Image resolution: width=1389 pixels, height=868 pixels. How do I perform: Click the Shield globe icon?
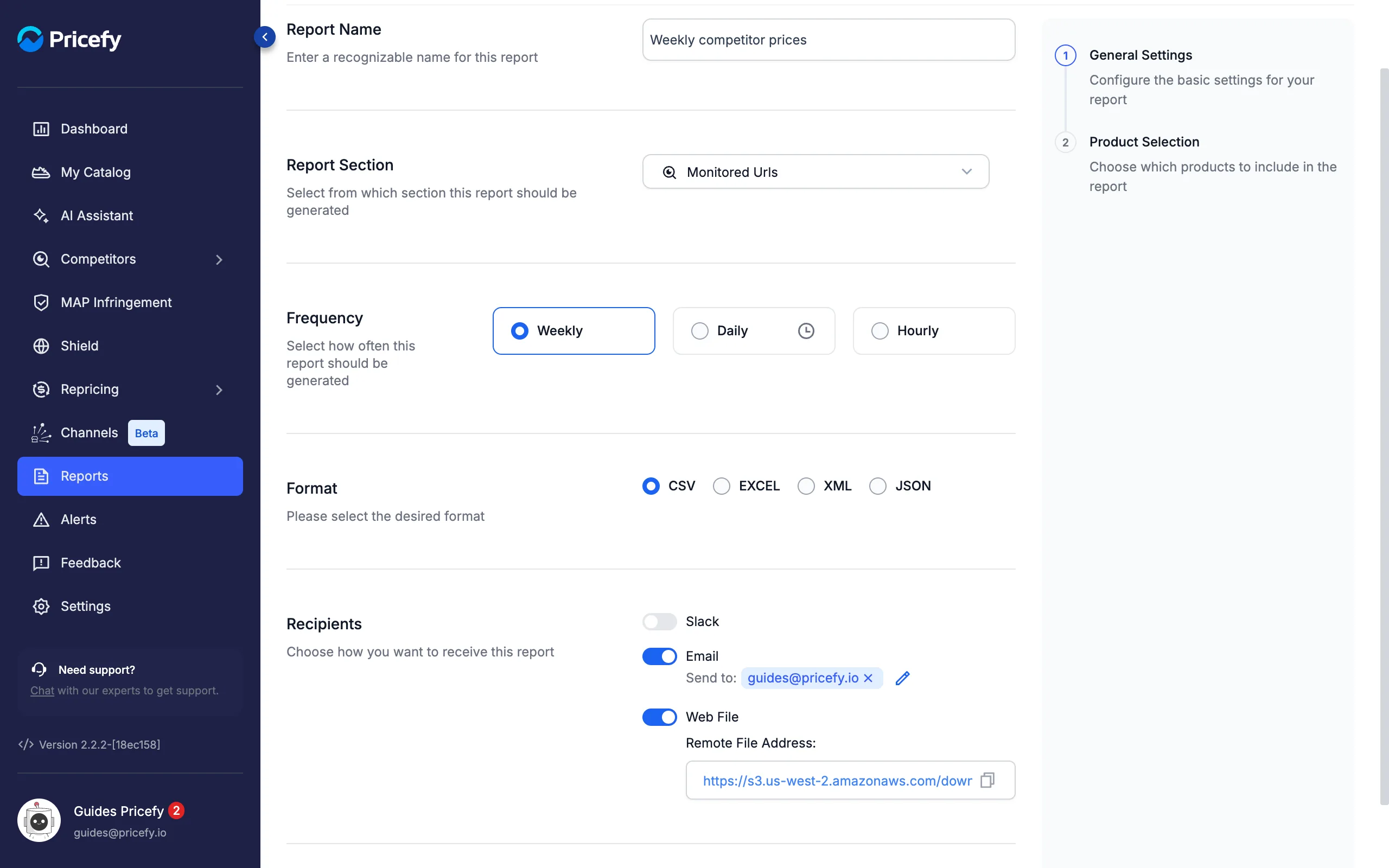point(41,346)
